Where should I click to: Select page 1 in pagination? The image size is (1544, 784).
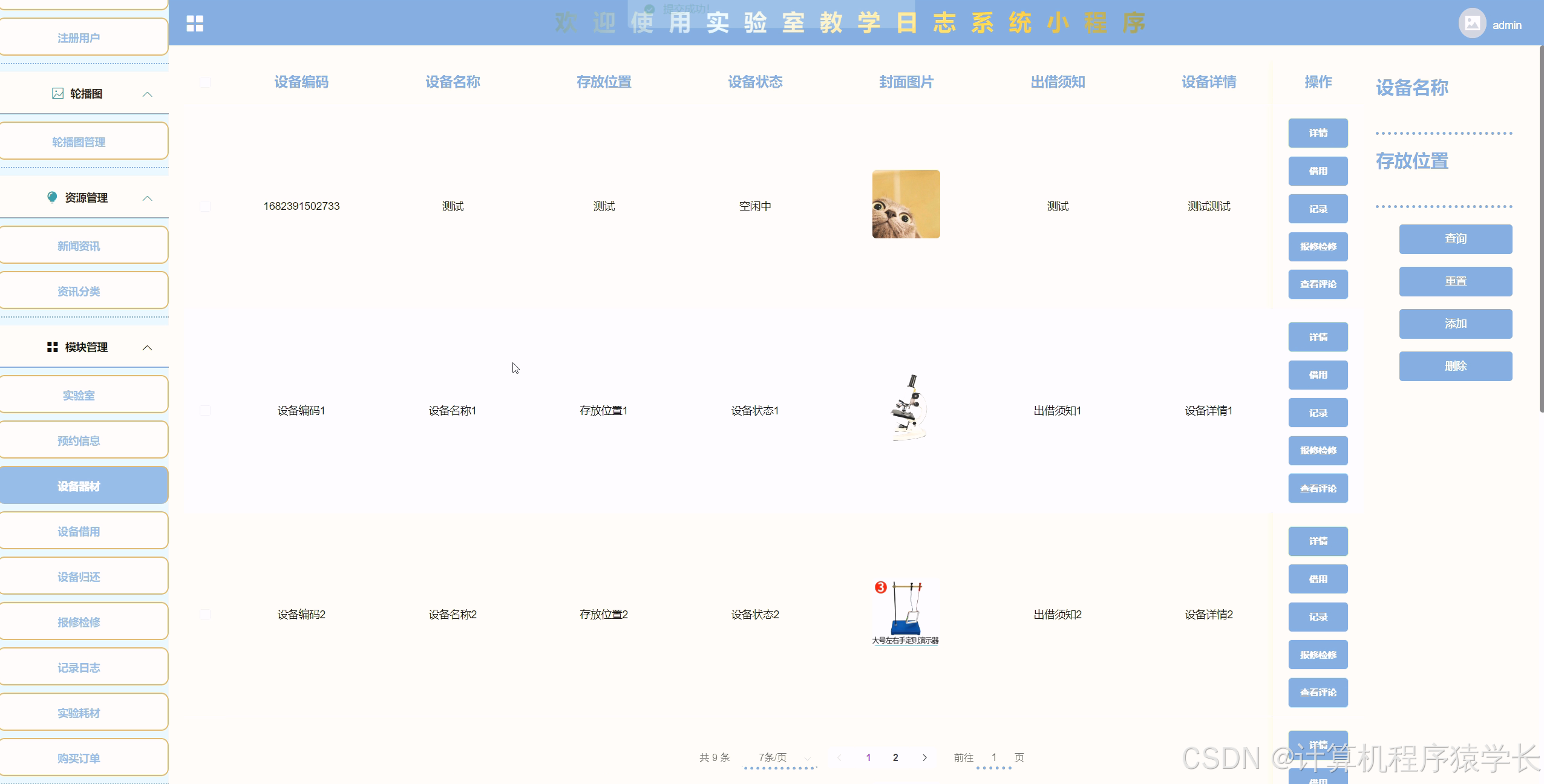(x=868, y=757)
